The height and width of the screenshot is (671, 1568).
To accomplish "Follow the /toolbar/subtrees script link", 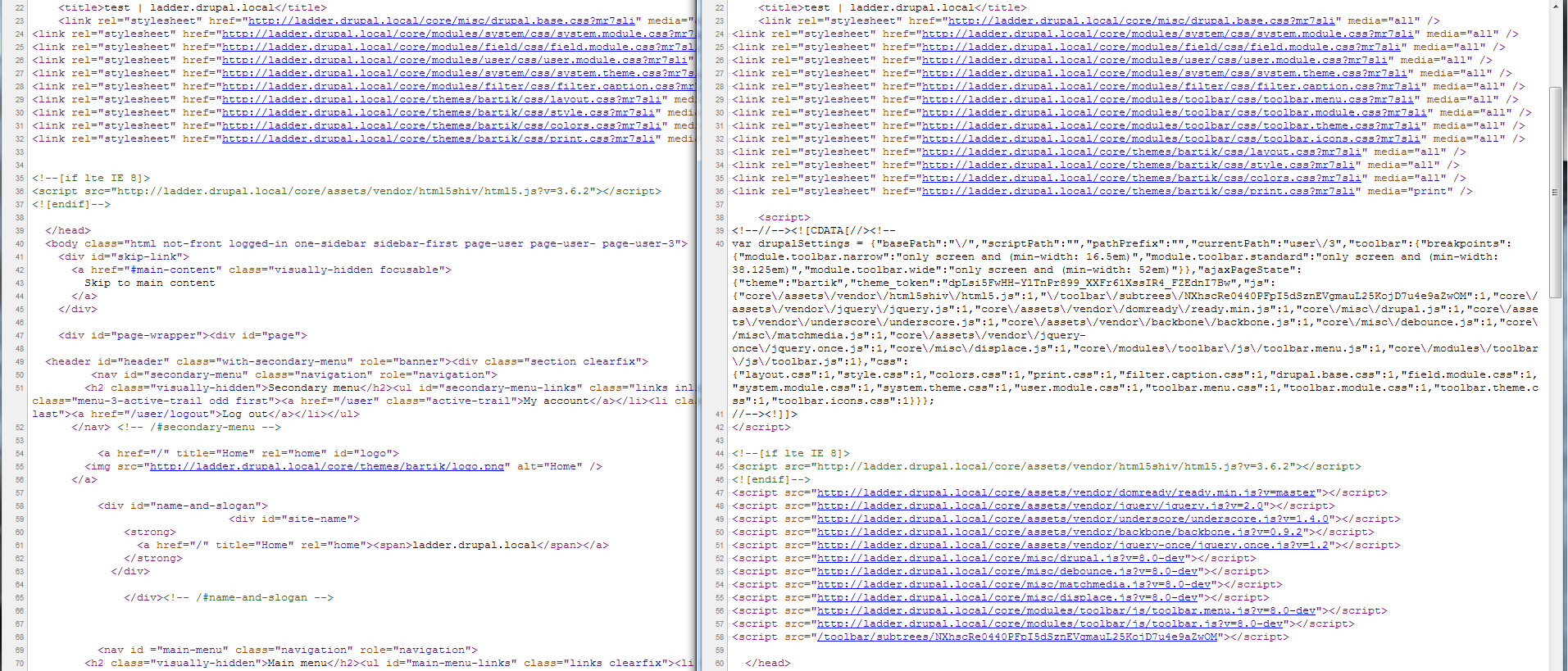I will coord(1017,637).
